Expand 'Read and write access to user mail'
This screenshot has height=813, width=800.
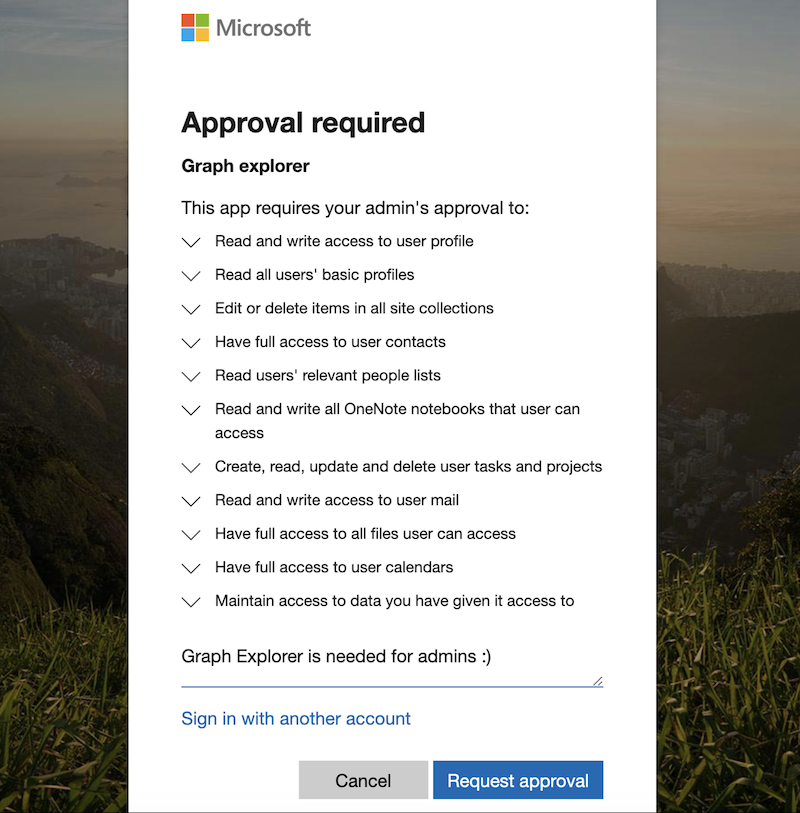click(191, 501)
